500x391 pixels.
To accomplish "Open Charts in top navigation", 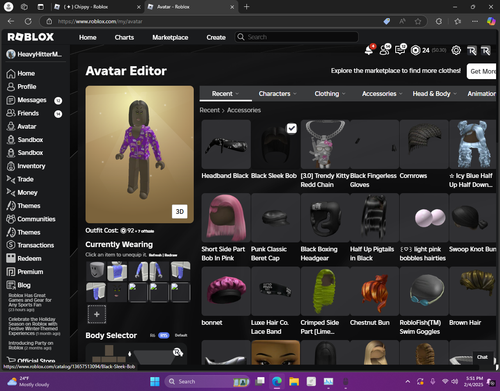I will coord(124,37).
